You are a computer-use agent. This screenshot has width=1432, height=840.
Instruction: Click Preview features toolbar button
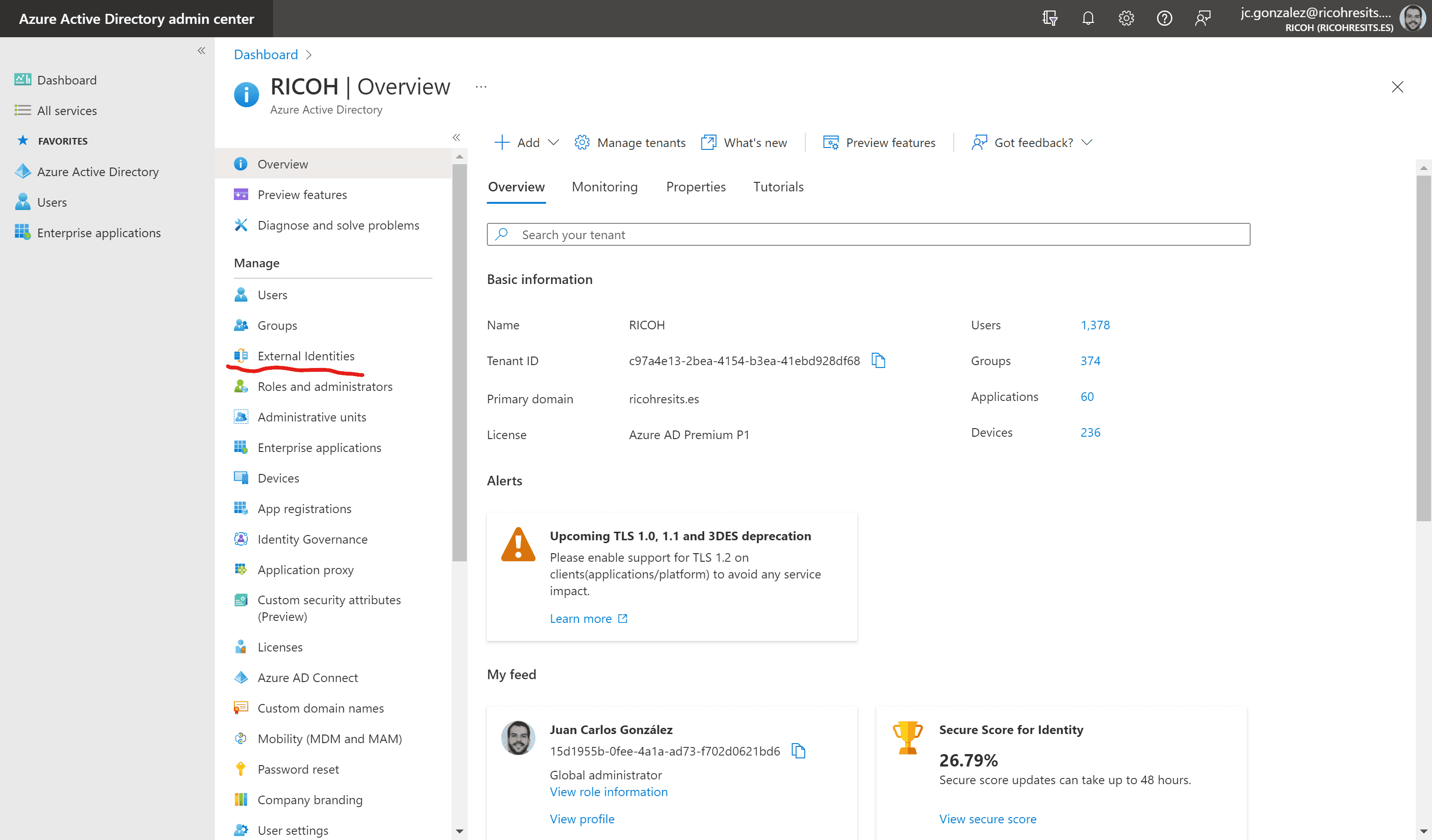point(879,142)
